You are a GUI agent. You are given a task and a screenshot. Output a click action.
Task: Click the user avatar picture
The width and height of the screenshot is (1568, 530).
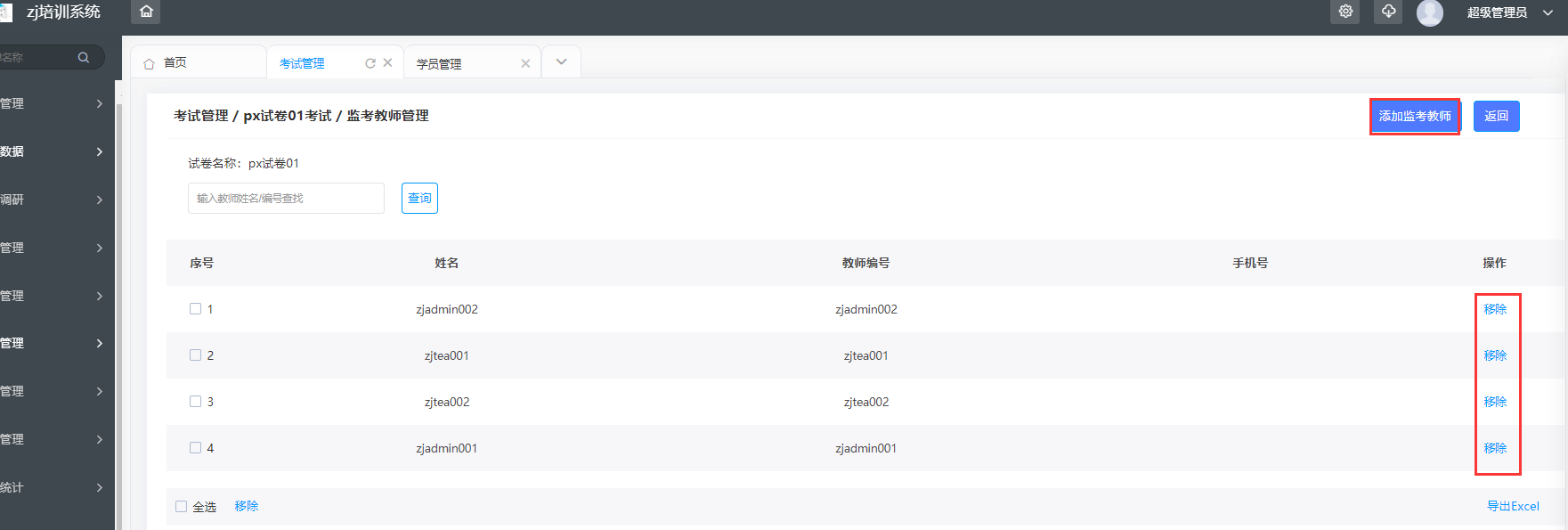point(1430,12)
